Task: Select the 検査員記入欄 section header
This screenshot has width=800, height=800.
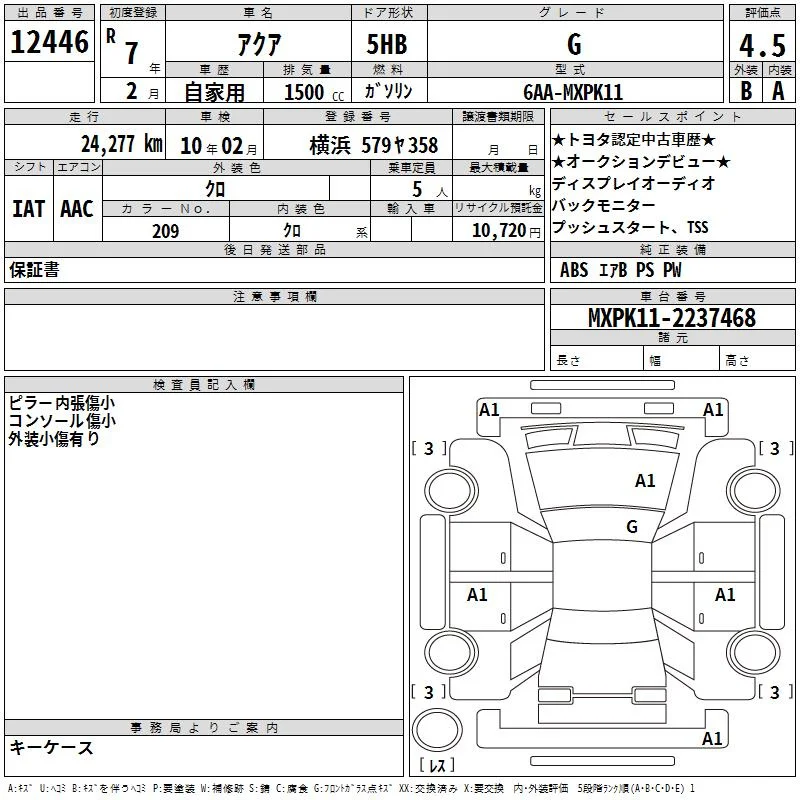Action: tap(204, 385)
